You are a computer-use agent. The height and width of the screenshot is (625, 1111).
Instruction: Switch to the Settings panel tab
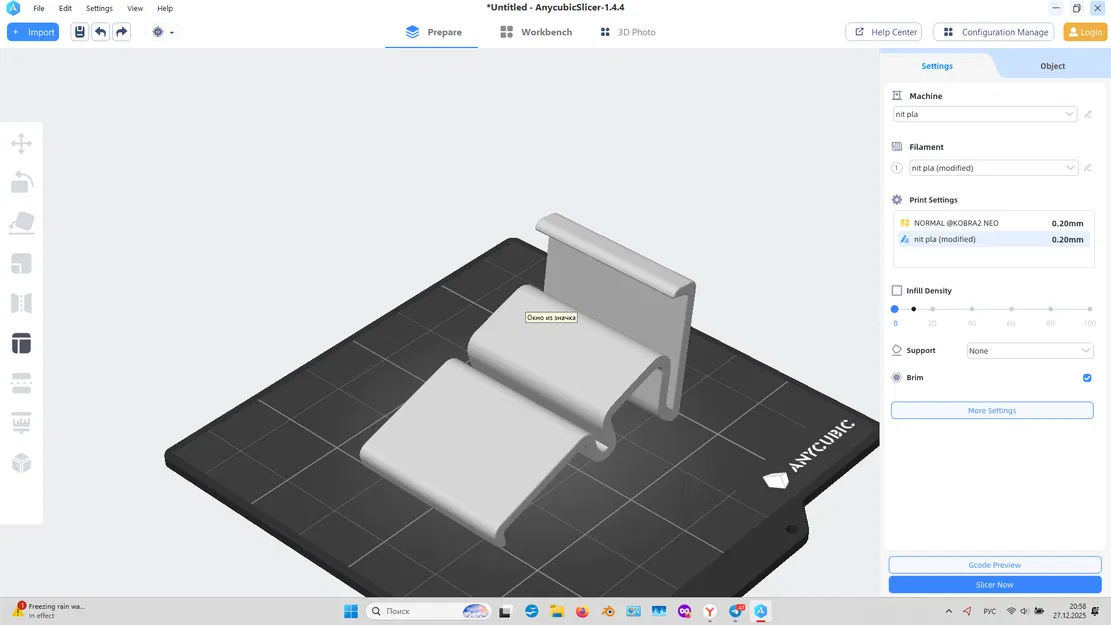[x=937, y=66]
